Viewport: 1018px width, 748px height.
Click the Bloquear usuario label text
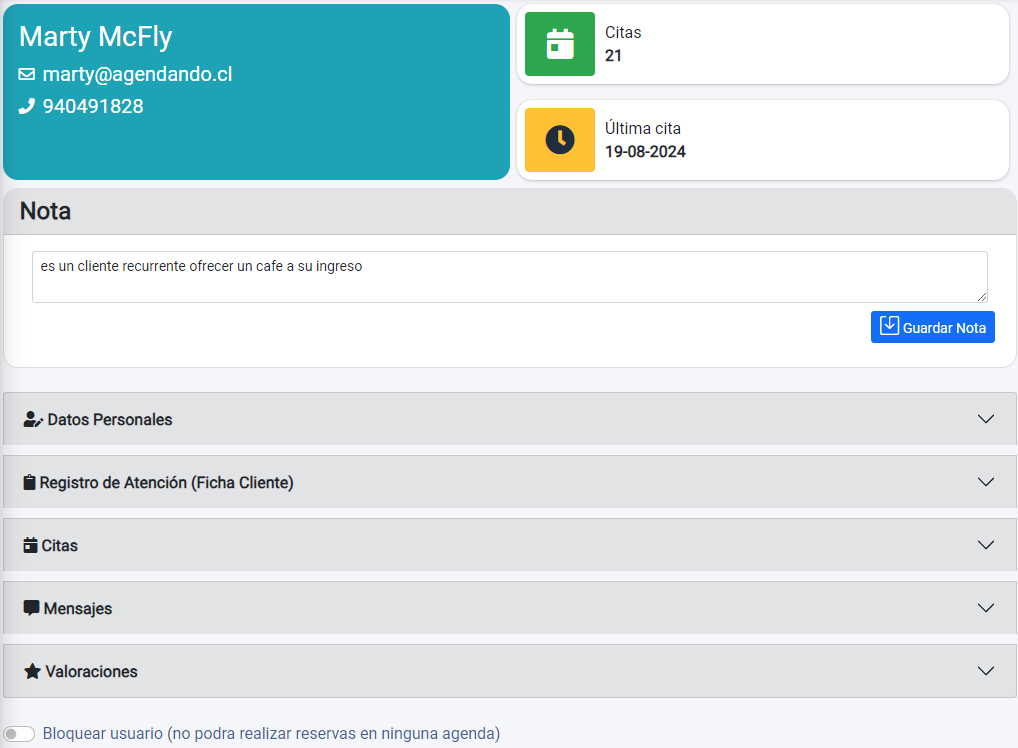(x=271, y=734)
